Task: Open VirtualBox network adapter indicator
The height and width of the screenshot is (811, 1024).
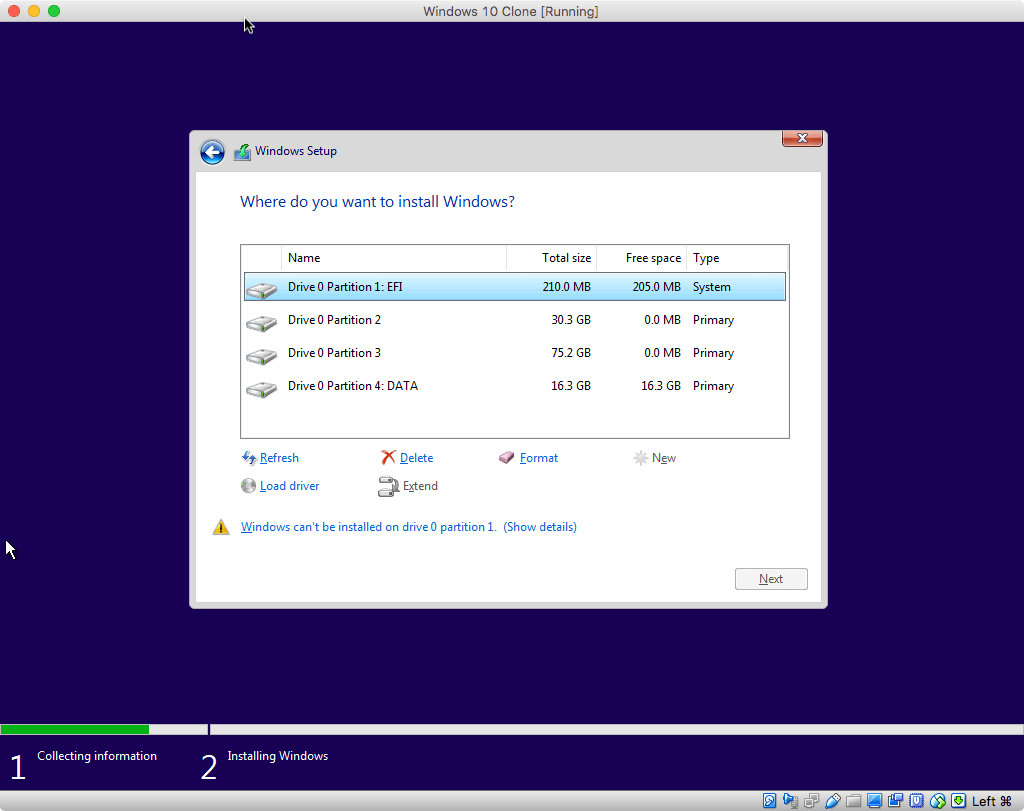Action: 812,801
